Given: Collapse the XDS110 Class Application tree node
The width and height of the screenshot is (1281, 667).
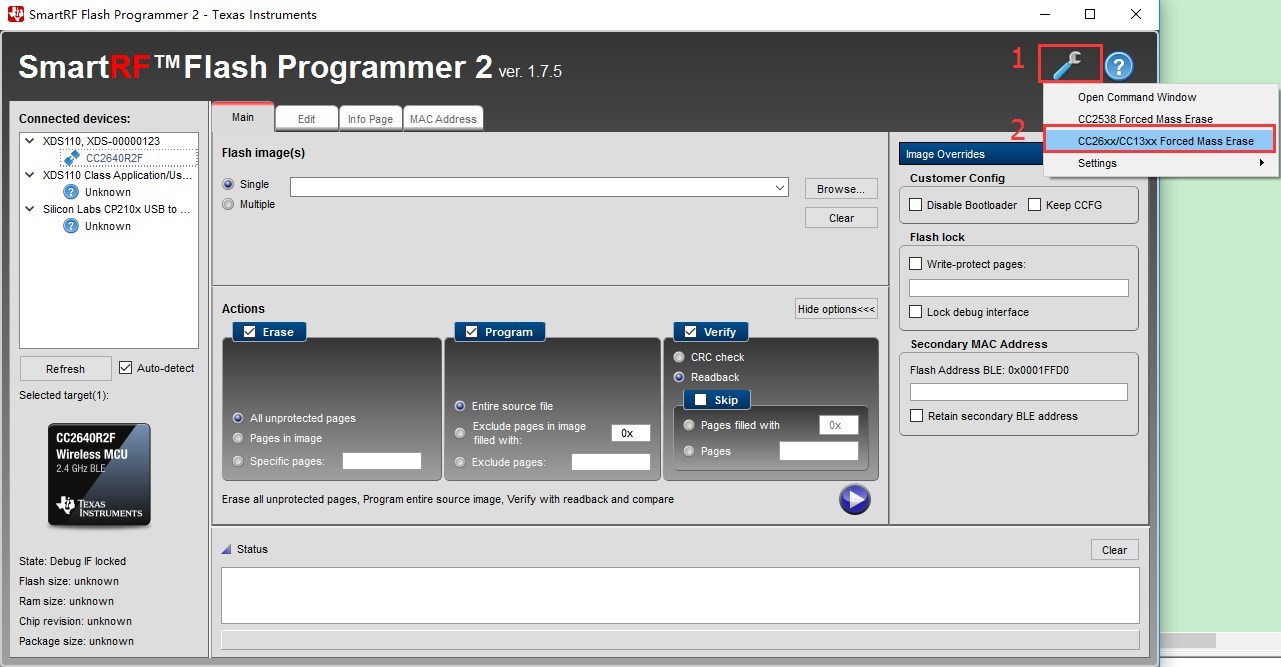Looking at the screenshot, I should tap(31, 175).
